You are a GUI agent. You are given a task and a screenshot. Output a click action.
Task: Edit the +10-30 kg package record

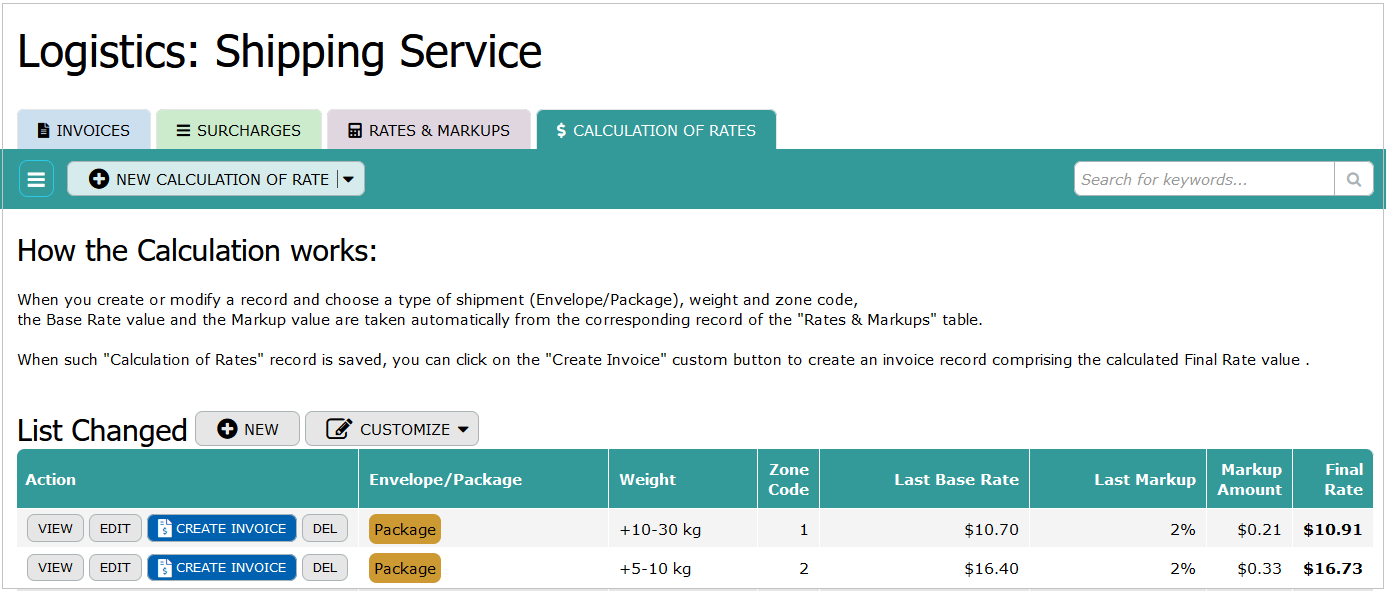point(115,529)
